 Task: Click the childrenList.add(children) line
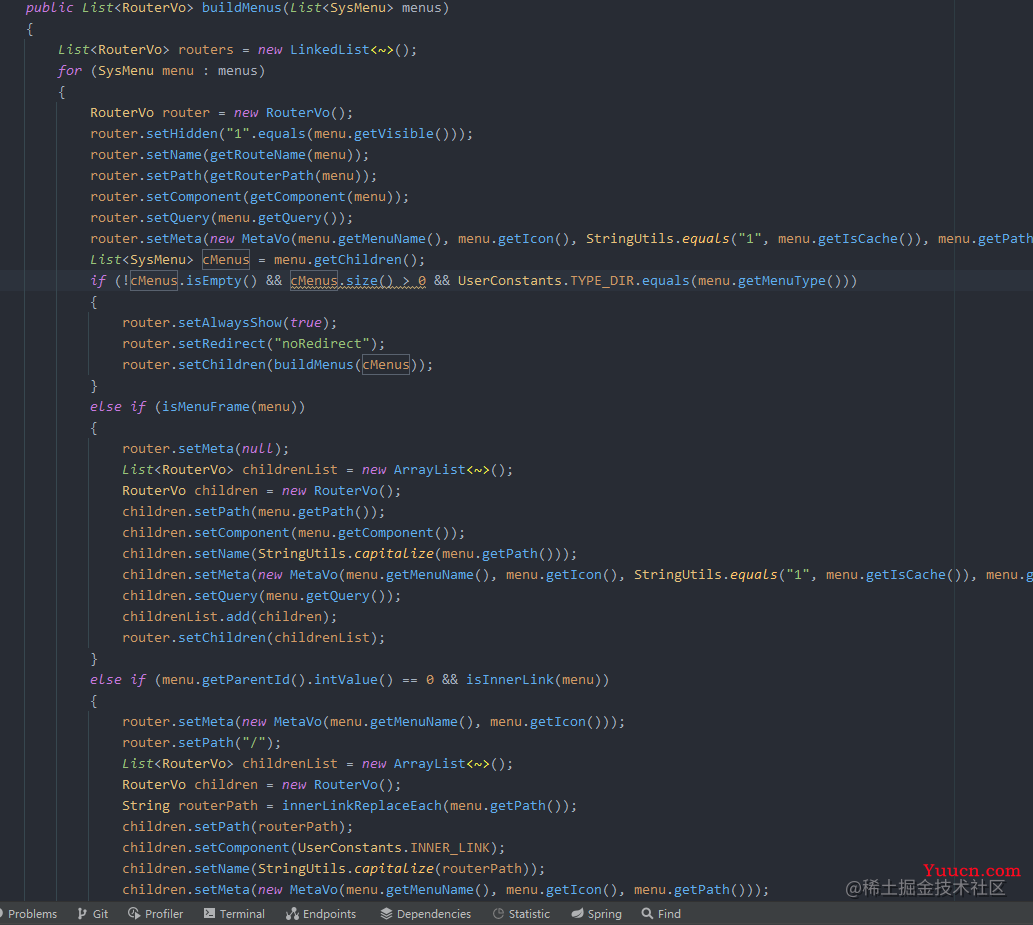tap(229, 617)
